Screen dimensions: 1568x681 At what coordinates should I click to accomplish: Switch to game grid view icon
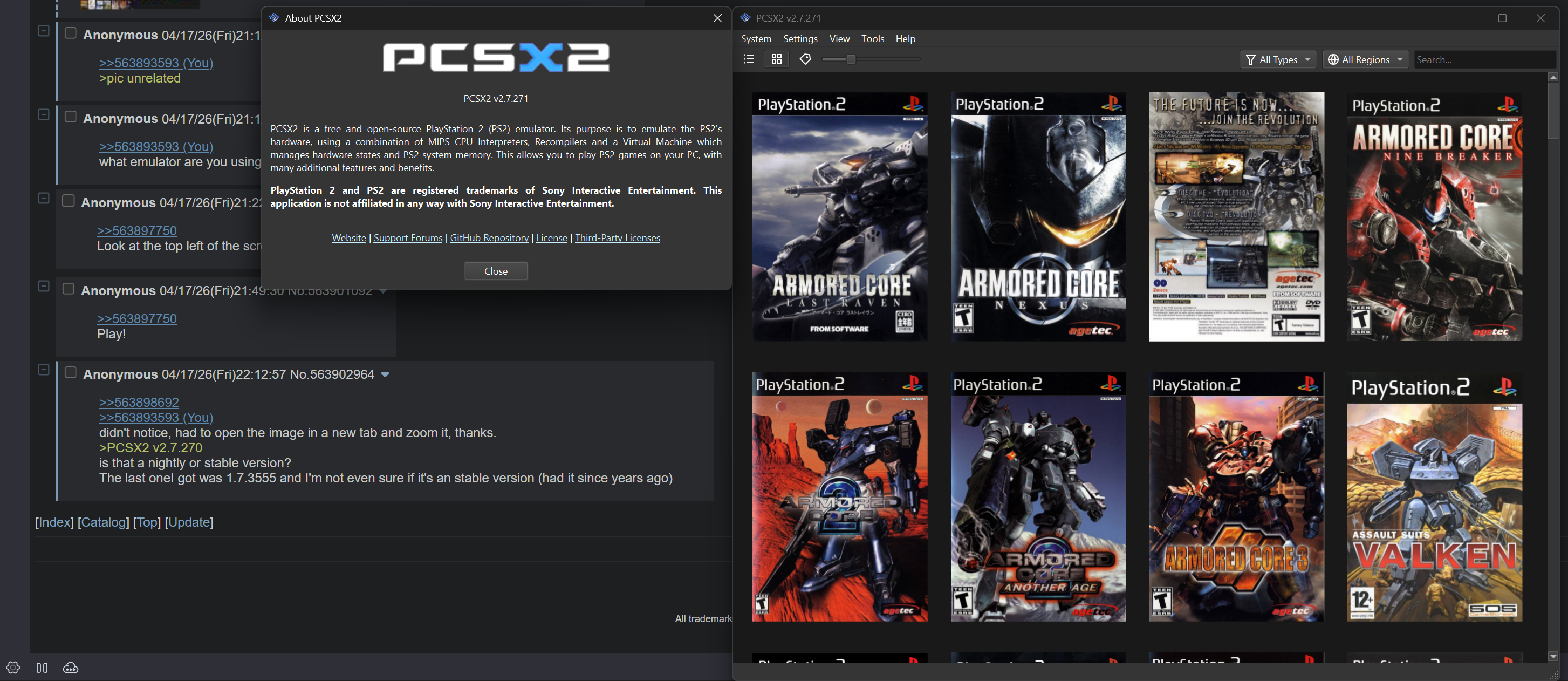(777, 59)
